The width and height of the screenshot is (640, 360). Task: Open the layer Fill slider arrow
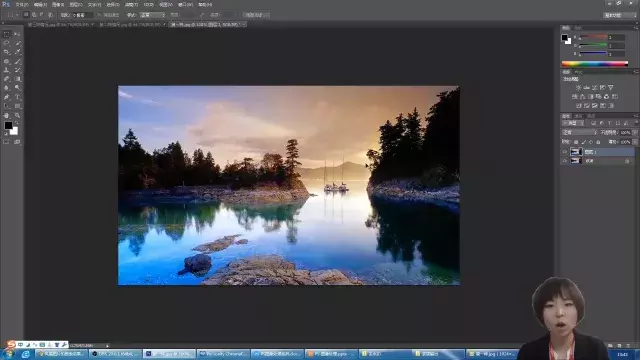[635, 142]
